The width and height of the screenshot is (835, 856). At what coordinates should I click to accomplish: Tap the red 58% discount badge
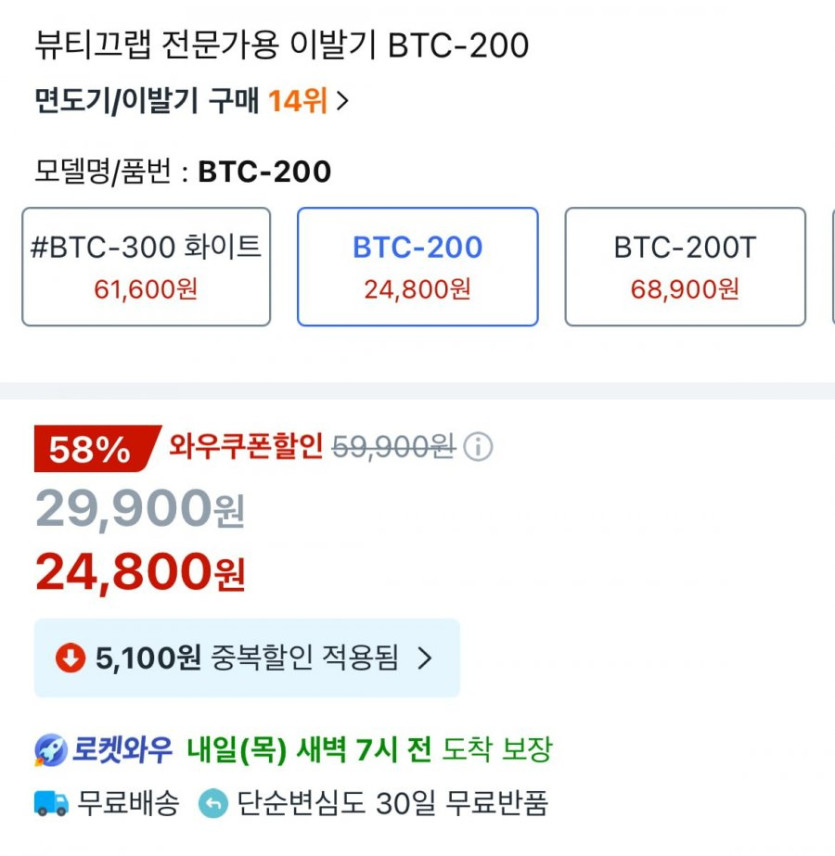coord(94,449)
